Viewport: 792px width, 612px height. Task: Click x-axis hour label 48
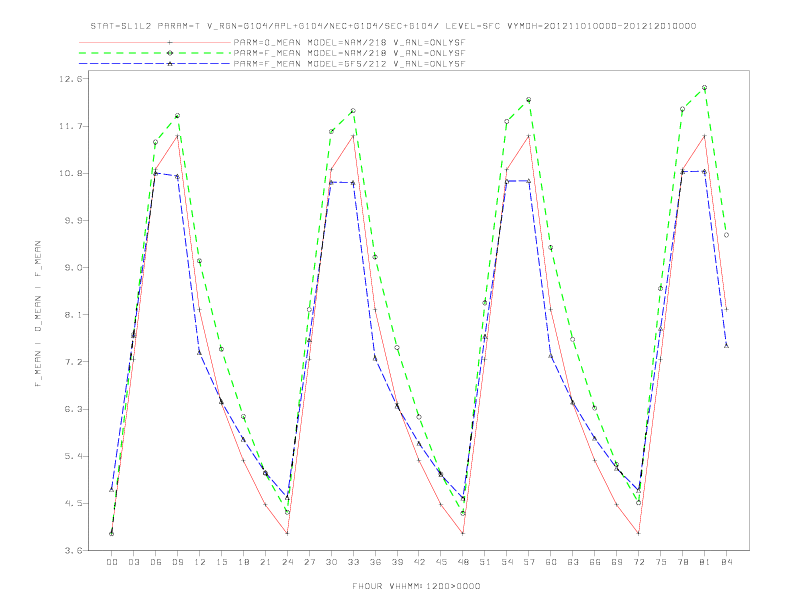point(463,562)
